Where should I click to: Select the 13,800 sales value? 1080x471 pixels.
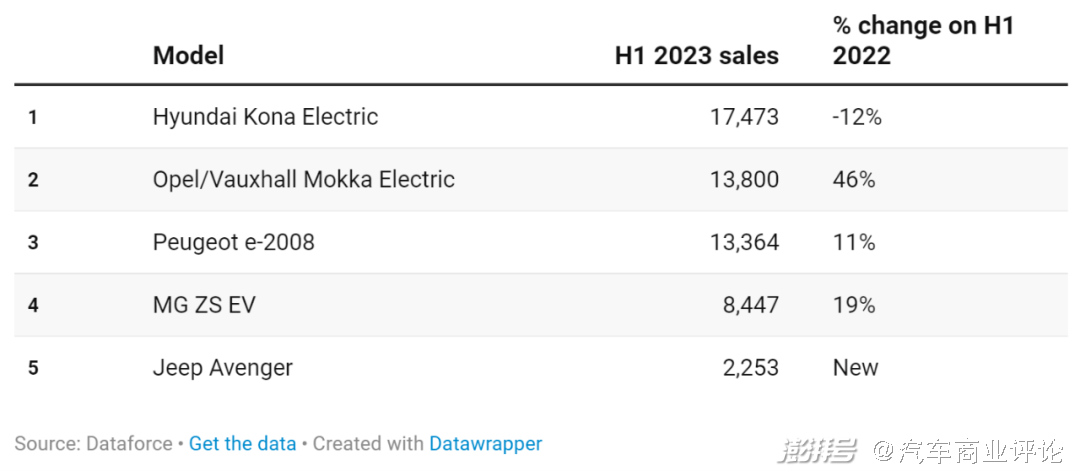744,180
